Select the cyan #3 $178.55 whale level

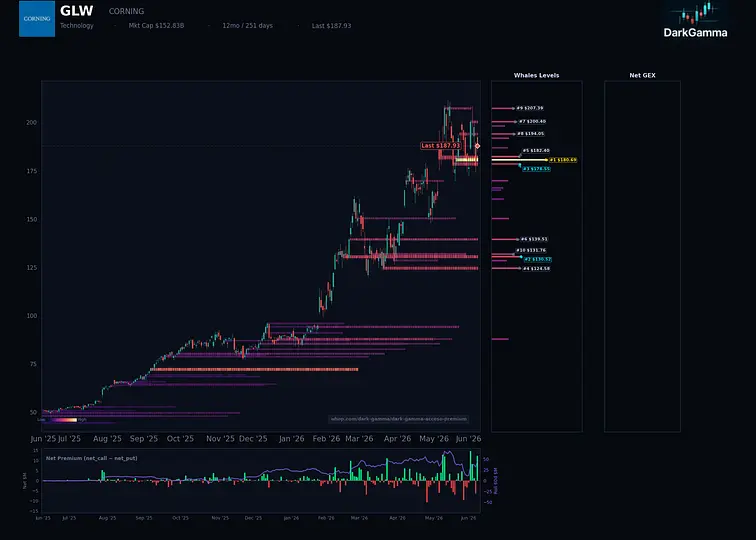click(x=536, y=169)
